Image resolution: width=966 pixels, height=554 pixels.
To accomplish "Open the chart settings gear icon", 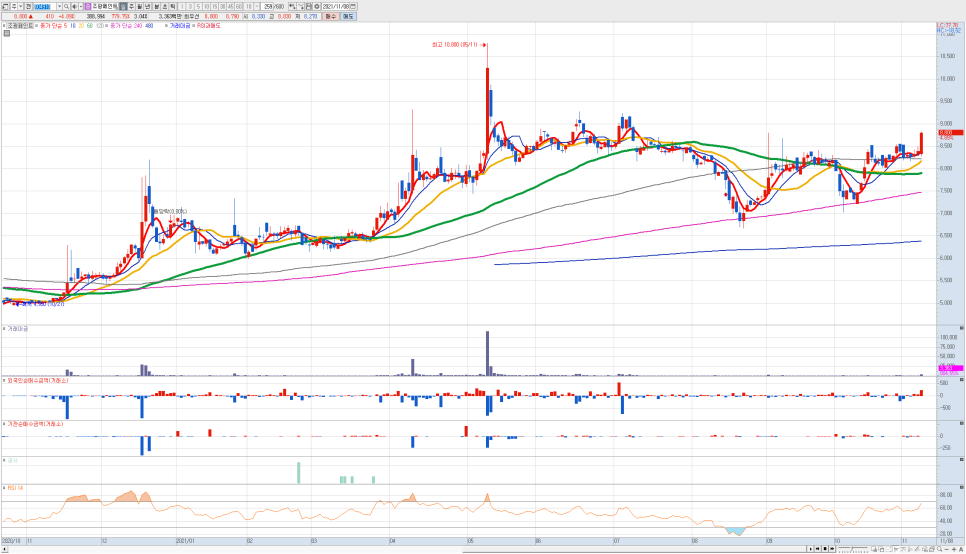I will tap(317, 6).
